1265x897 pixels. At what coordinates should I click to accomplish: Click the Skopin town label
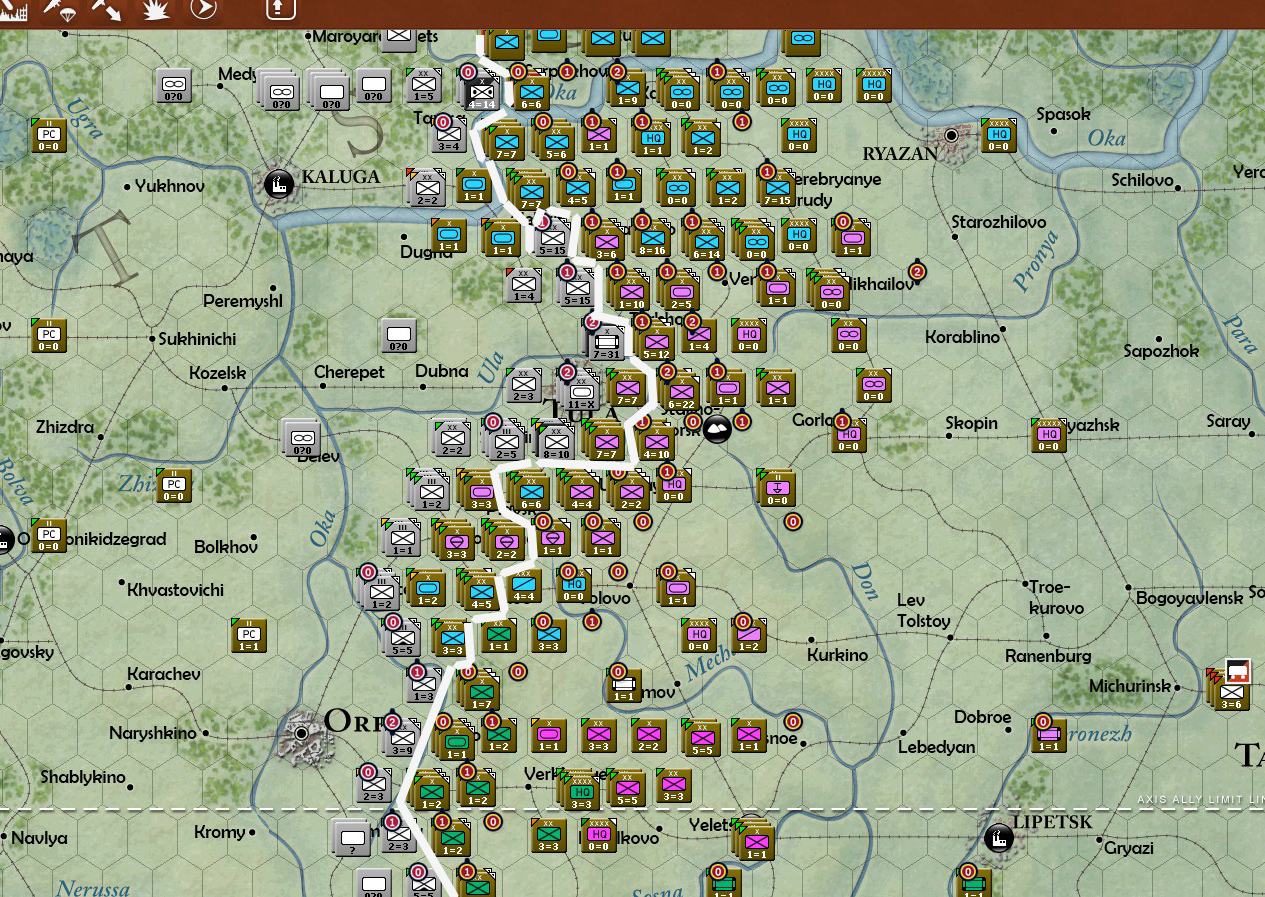[972, 423]
